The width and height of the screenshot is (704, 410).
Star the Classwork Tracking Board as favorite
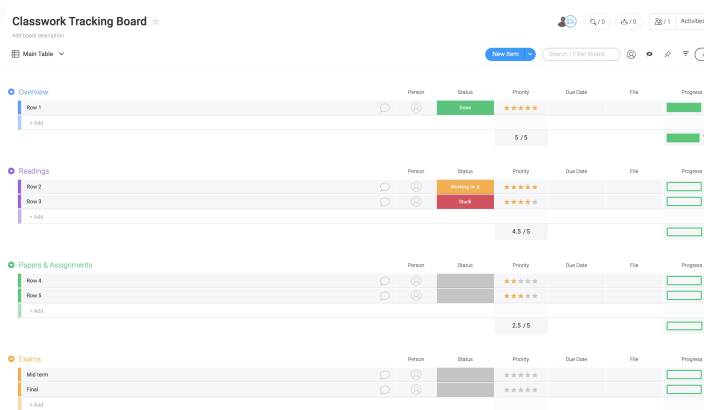click(x=155, y=22)
